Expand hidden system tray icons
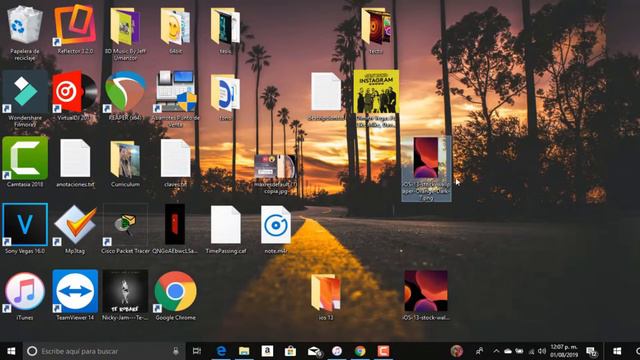This screenshot has height=360, width=640. click(496, 351)
